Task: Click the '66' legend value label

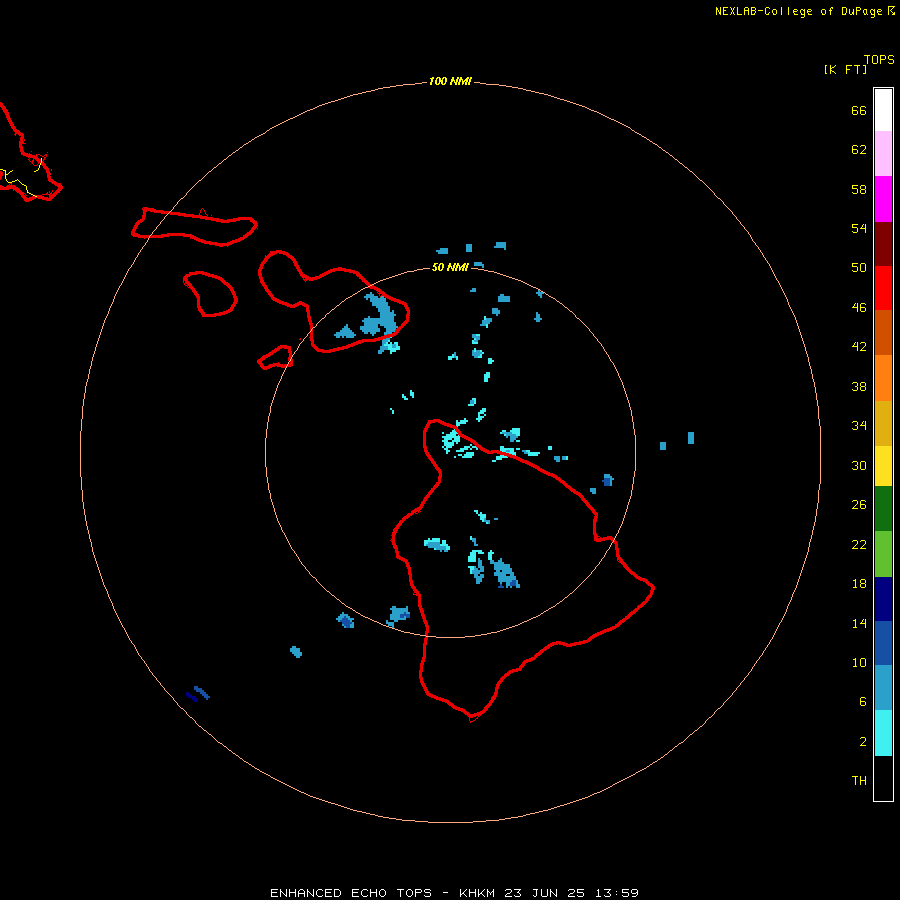Action: pos(859,111)
